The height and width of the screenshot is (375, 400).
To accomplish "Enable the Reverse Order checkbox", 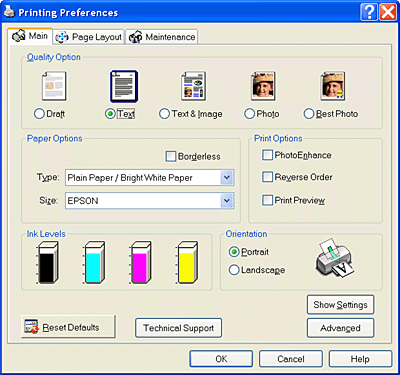I will pos(267,177).
